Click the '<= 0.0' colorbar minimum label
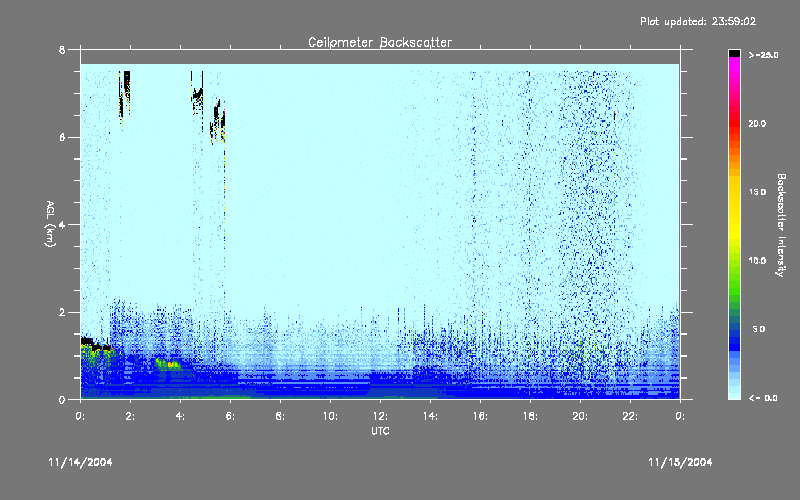The width and height of the screenshot is (800, 500). pyautogui.click(x=763, y=398)
